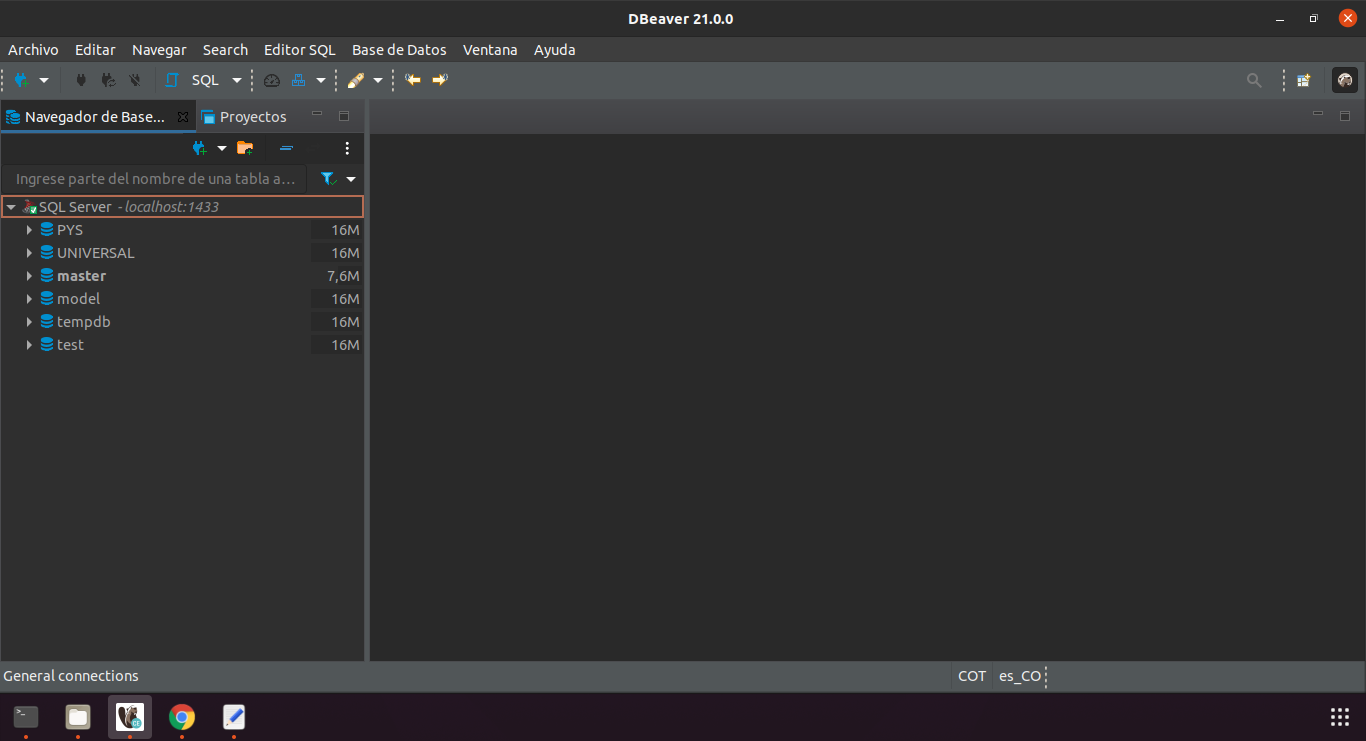Viewport: 1366px width, 741px height.
Task: Open dropdown beside main toolbar new connection icon
Action: click(44, 80)
